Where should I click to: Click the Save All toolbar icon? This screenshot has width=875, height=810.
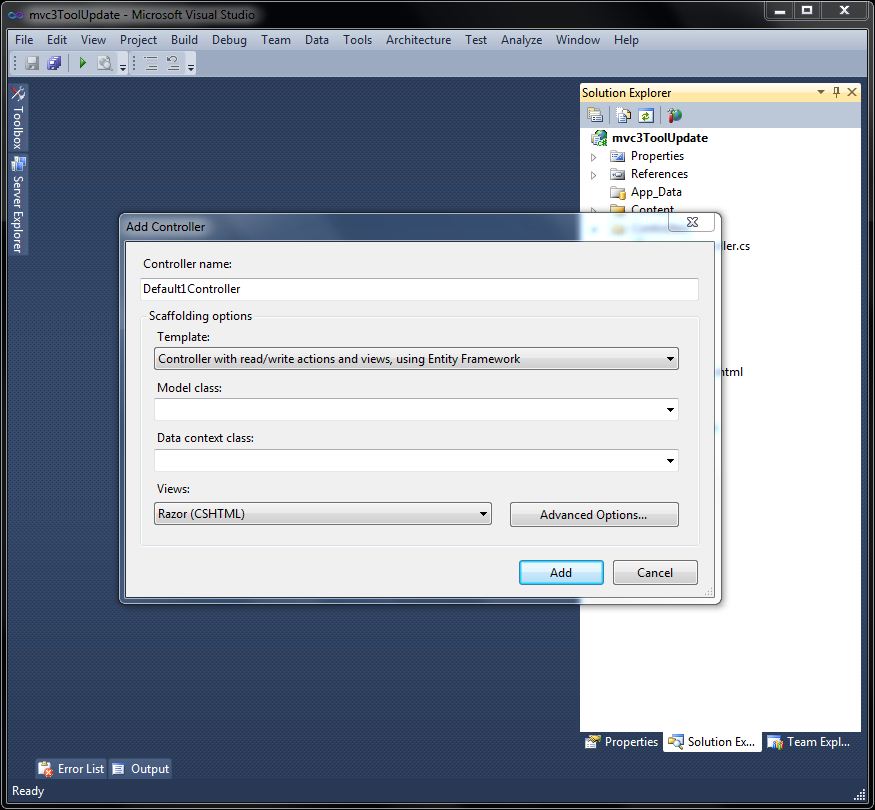tap(54, 63)
